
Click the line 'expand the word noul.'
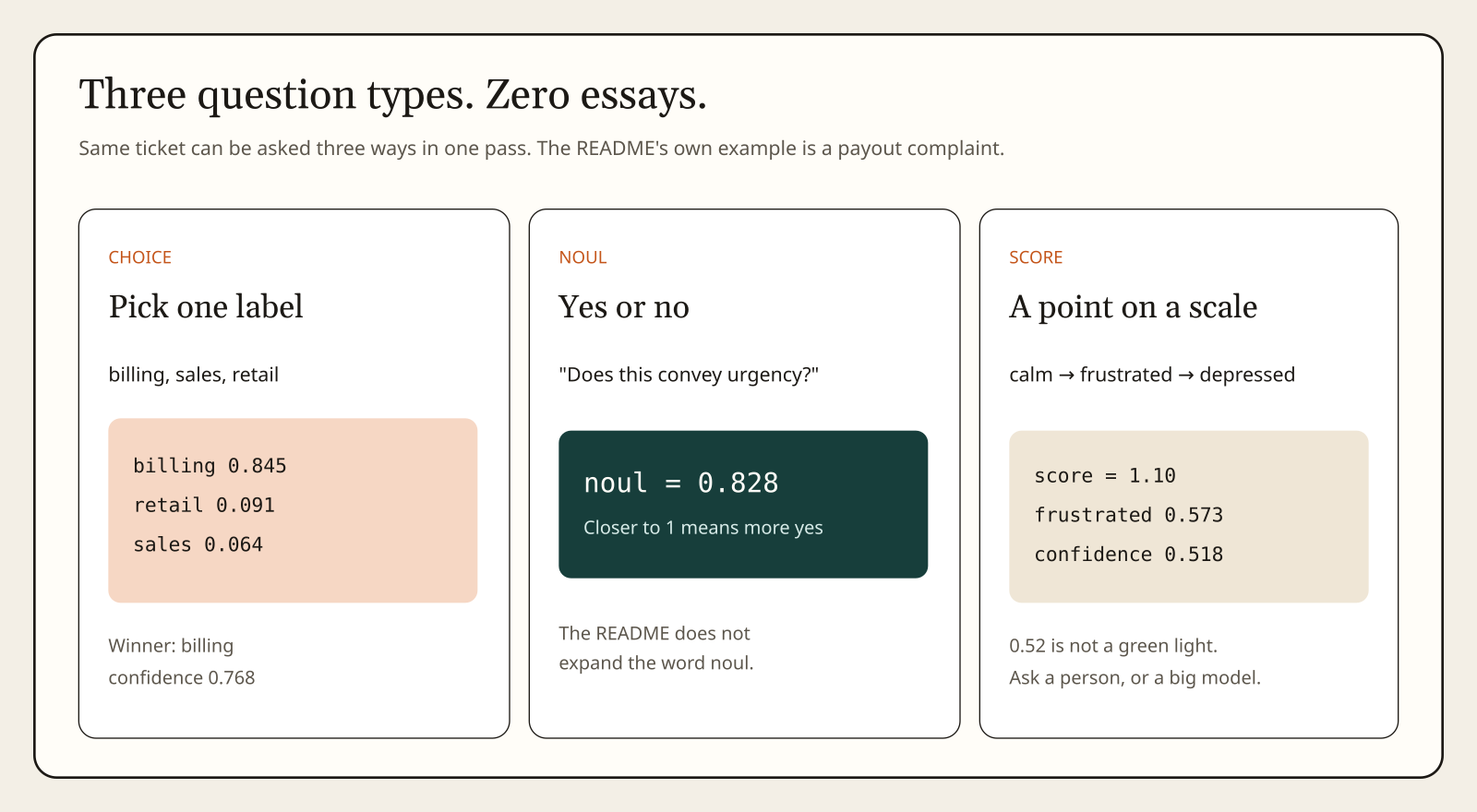point(656,663)
